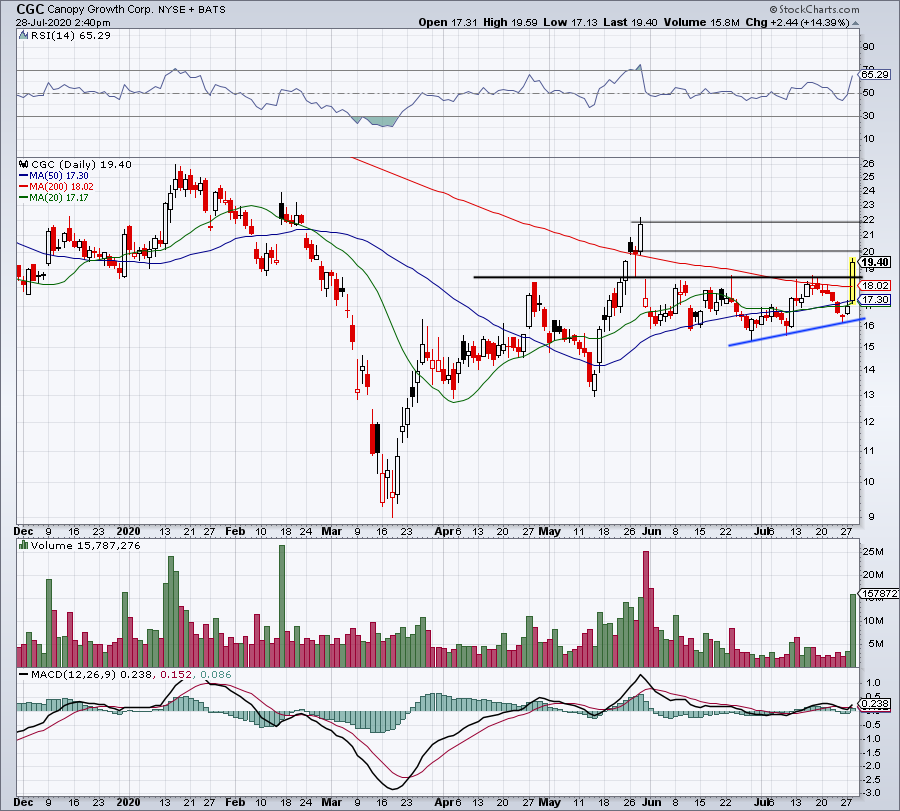900x811 pixels.
Task: Click the up arrow next to Chg percentage
Action: pos(855,23)
